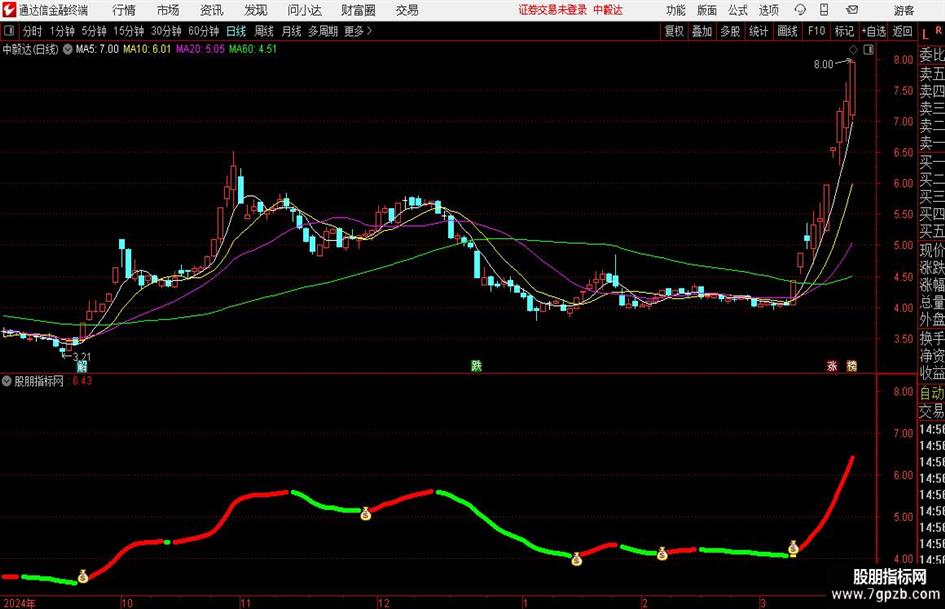Click the 榜 marker below chart

(x=852, y=366)
